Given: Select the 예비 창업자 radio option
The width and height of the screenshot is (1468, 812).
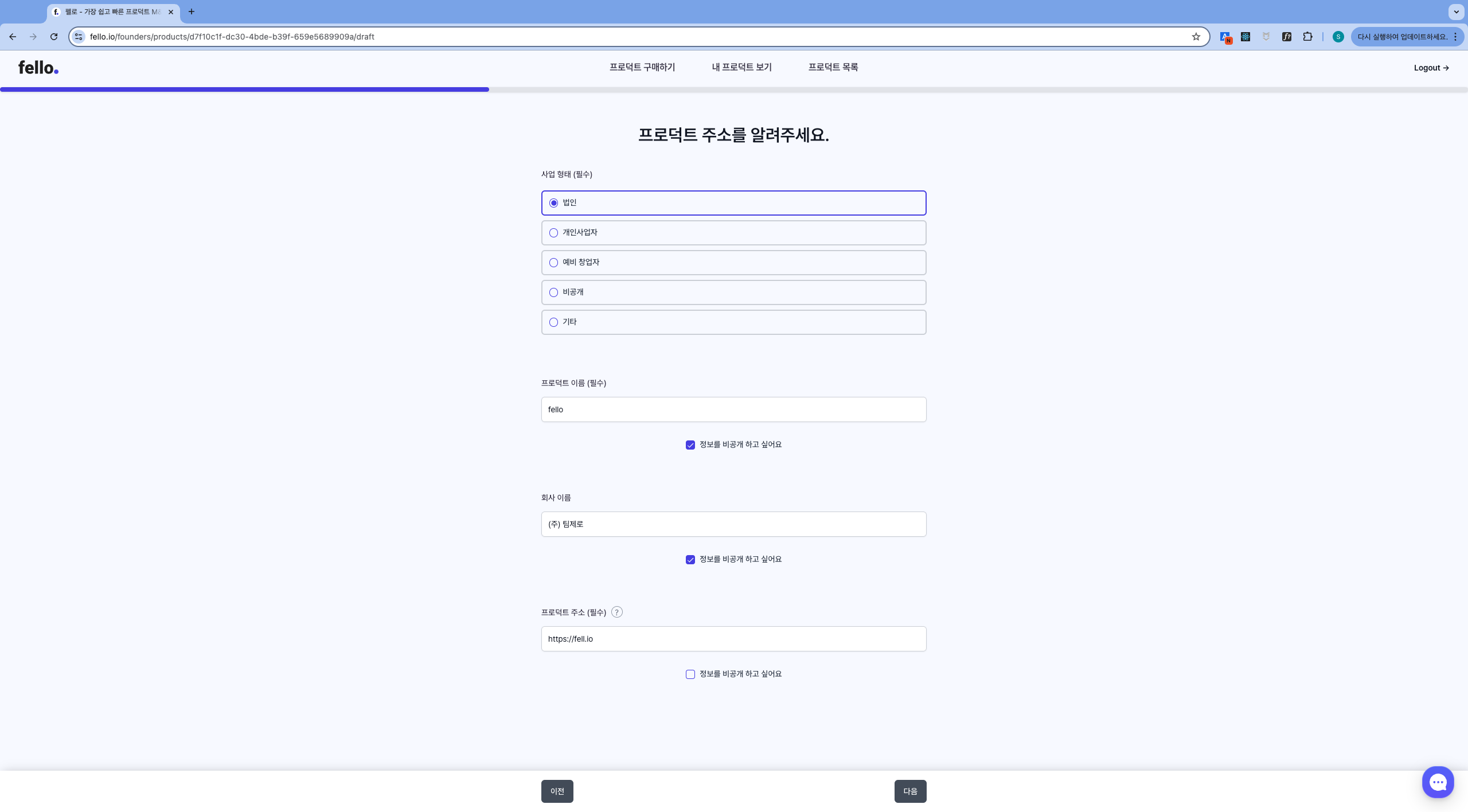Looking at the screenshot, I should pos(733,263).
